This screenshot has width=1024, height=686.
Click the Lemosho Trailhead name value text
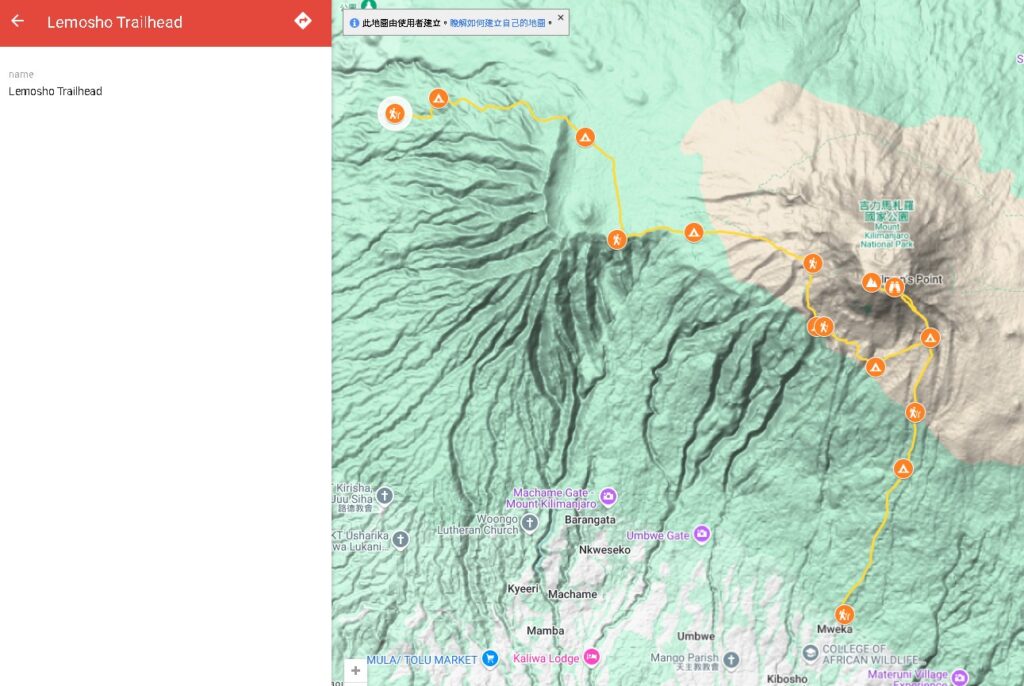click(x=56, y=91)
